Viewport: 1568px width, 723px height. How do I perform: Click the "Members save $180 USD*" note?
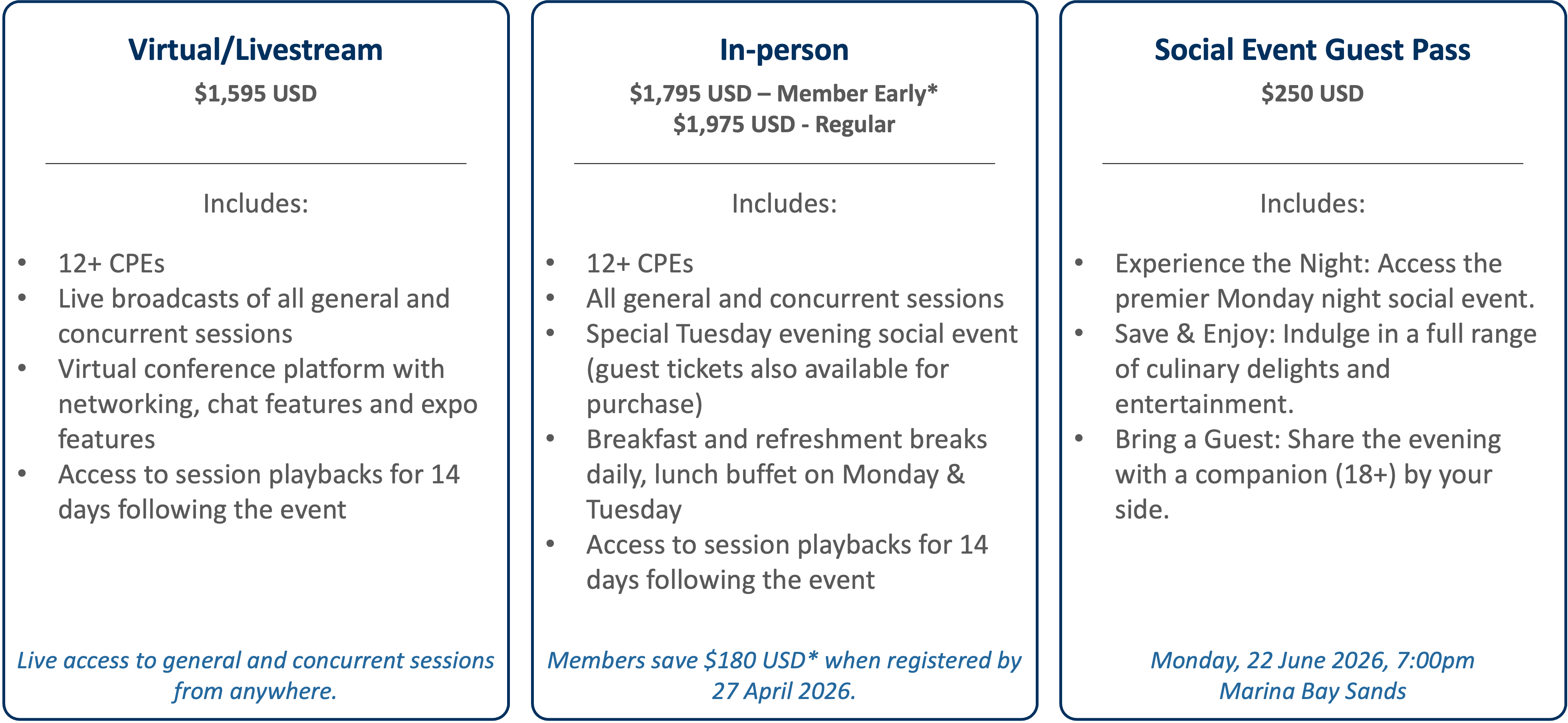pyautogui.click(x=784, y=660)
